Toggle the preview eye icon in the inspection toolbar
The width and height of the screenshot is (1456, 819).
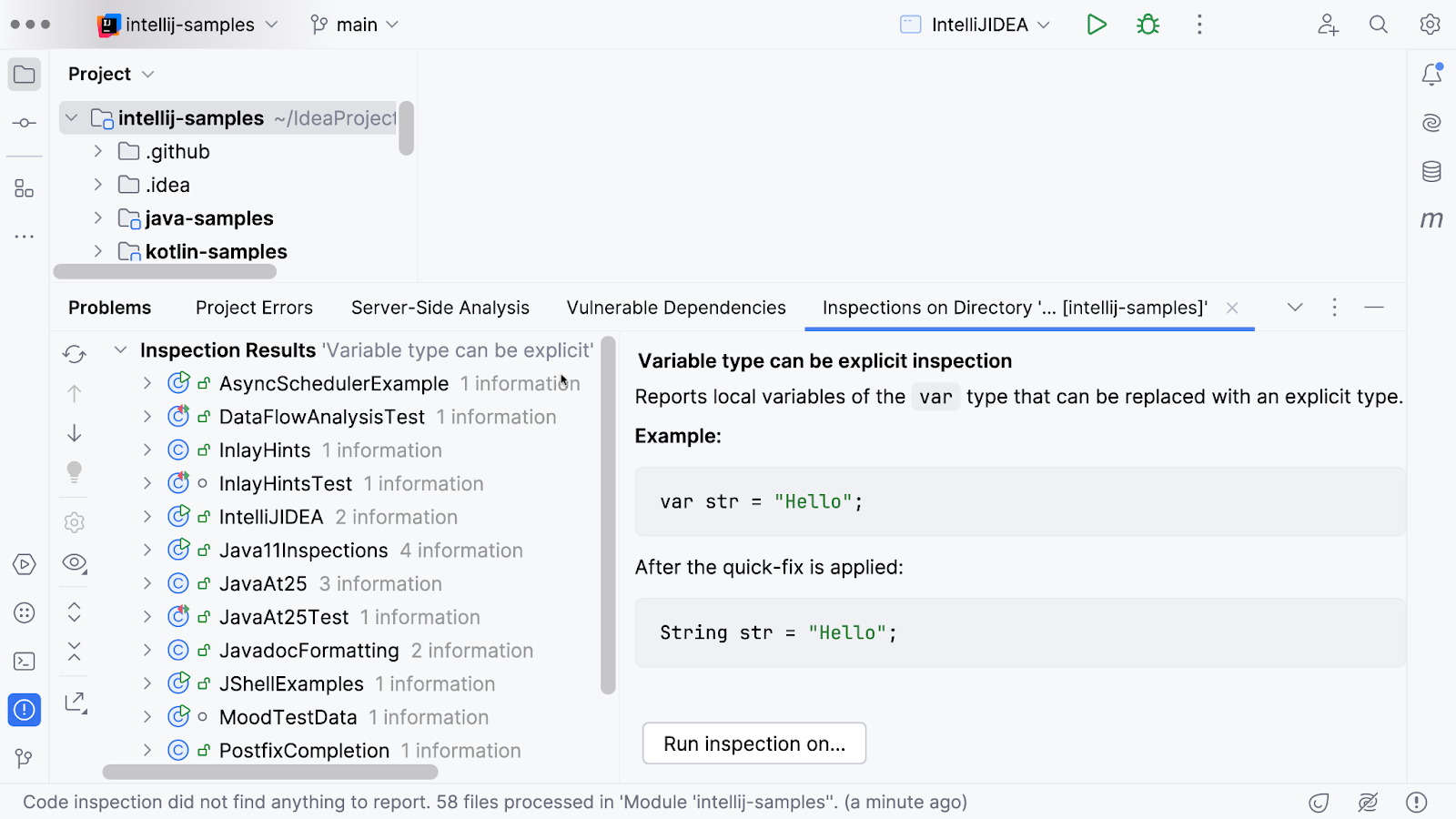pos(75,563)
